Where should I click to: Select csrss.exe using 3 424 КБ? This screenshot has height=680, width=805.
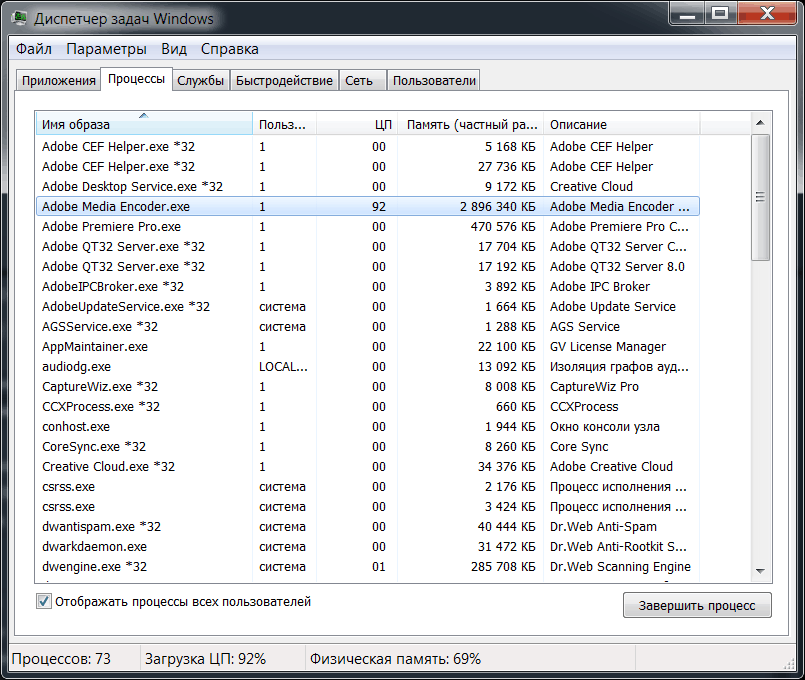click(x=368, y=507)
